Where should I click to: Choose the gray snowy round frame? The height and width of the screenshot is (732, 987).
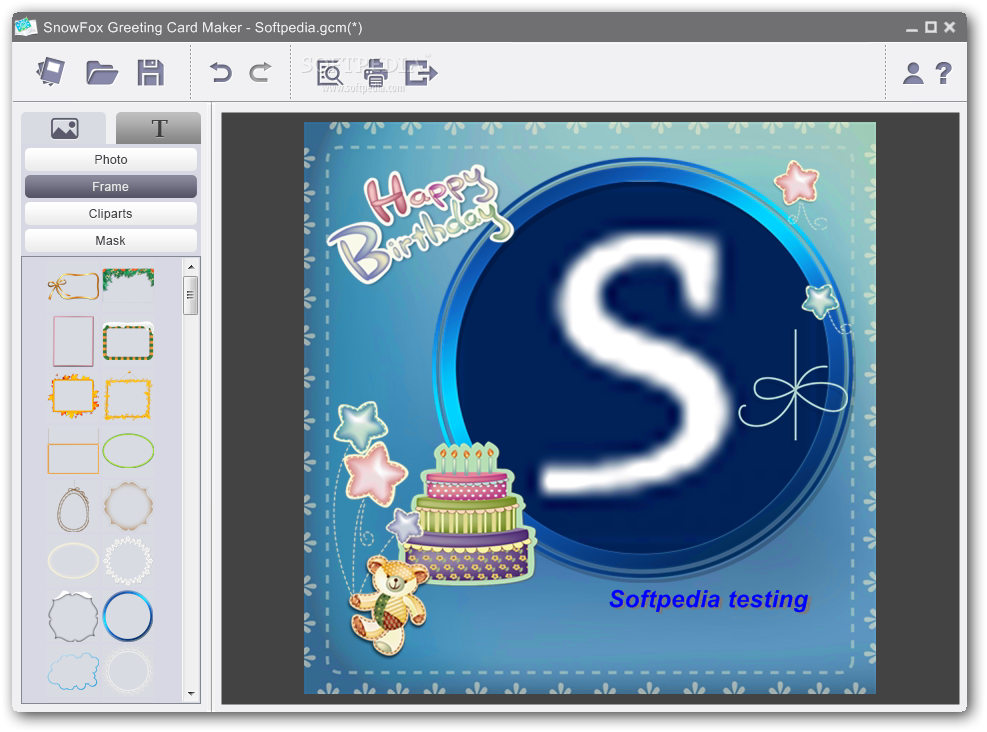pos(74,616)
